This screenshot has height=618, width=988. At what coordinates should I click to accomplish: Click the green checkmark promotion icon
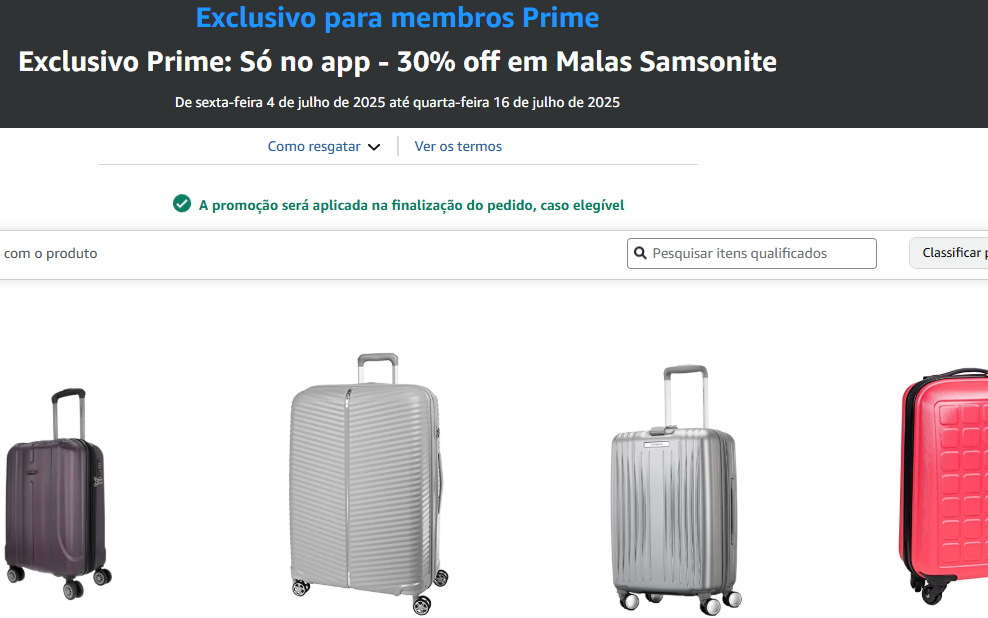(182, 204)
